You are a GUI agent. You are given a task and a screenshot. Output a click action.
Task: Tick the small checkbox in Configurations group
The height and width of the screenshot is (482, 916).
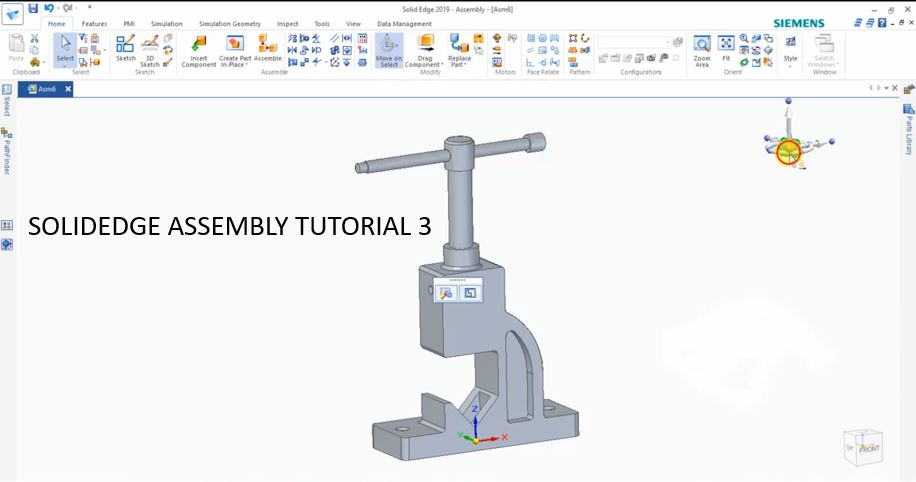pyautogui.click(x=676, y=58)
